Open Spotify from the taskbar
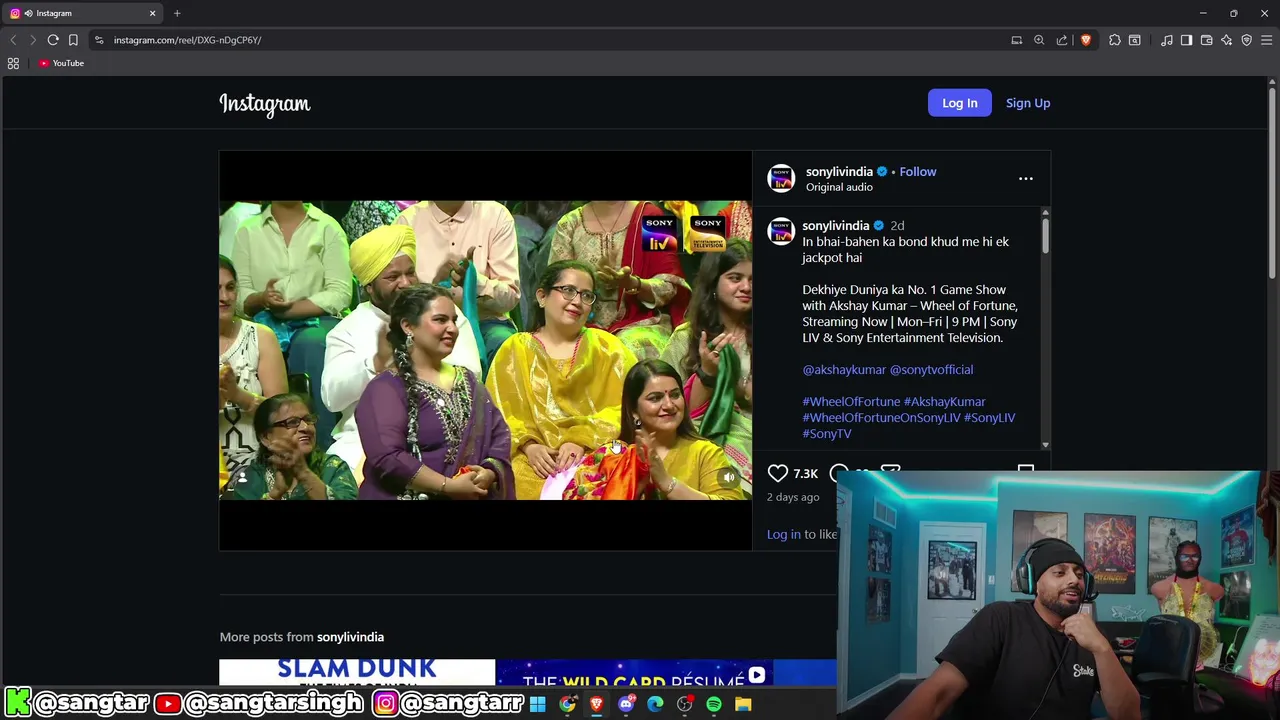The image size is (1280, 720). [714, 704]
